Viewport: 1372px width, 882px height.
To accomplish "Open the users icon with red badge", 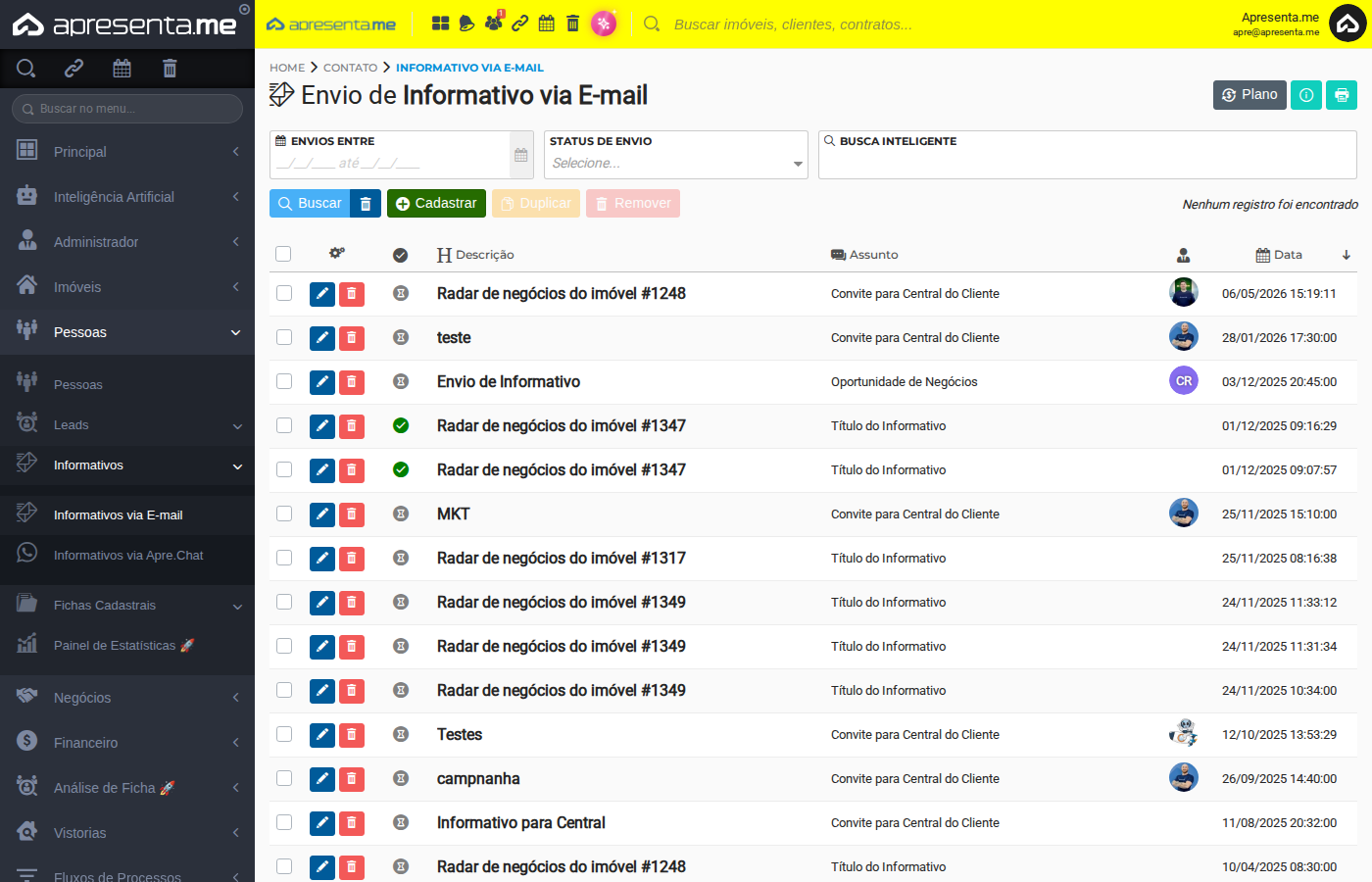I will (x=494, y=22).
